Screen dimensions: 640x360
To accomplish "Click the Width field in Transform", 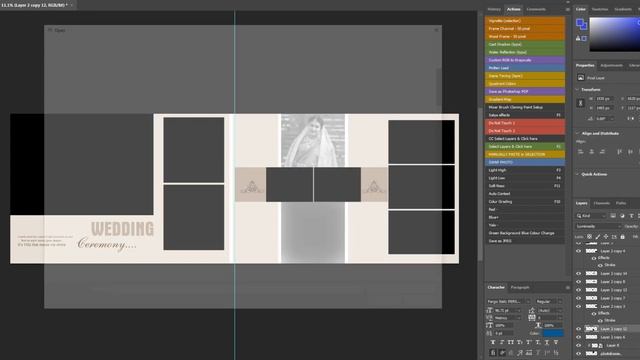I will [x=605, y=99].
